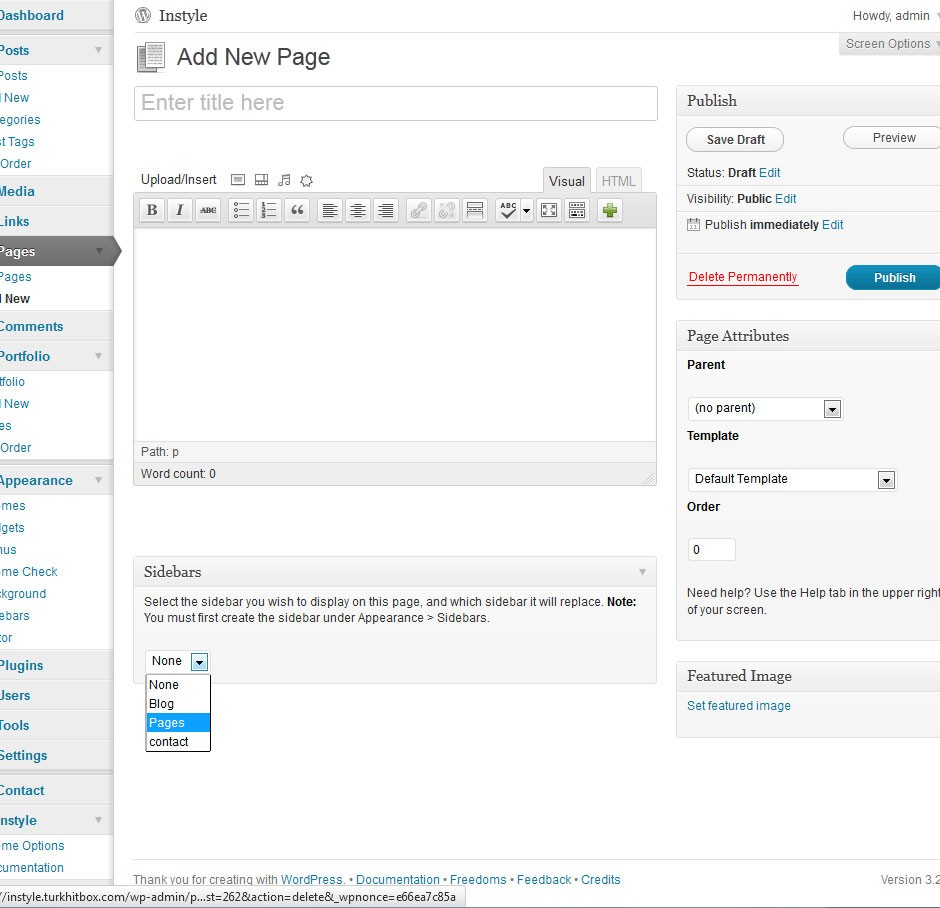The image size is (940, 908).
Task: Toggle the Instyle menu arrow
Action: coord(98,820)
